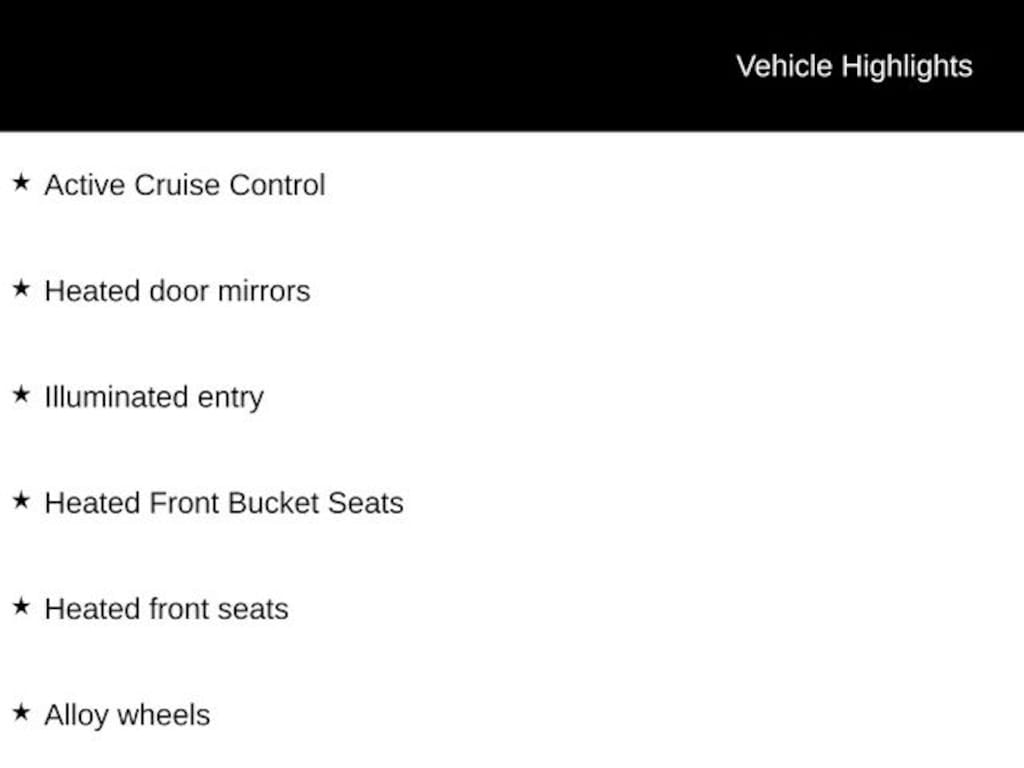Screen dimensions: 1024x768
Task: Click the Vehicle Highlights header title
Action: click(x=854, y=66)
